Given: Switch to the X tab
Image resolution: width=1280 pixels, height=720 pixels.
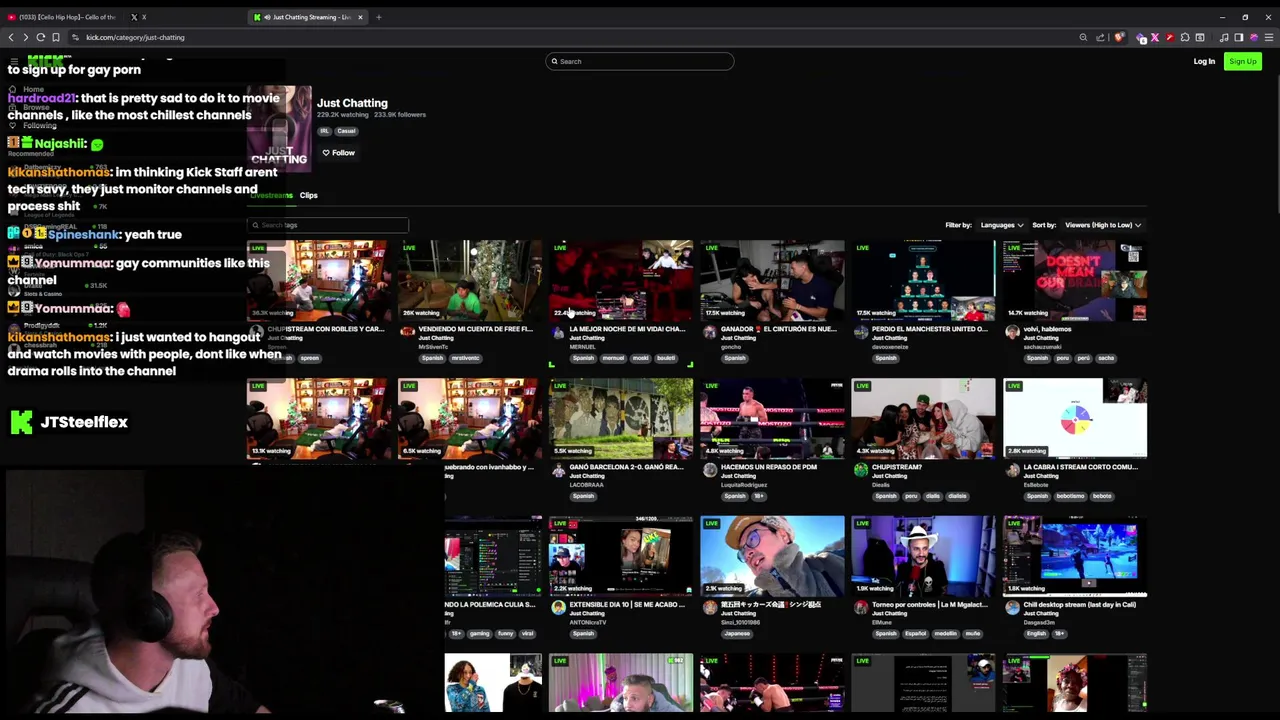Looking at the screenshot, I should tap(138, 17).
